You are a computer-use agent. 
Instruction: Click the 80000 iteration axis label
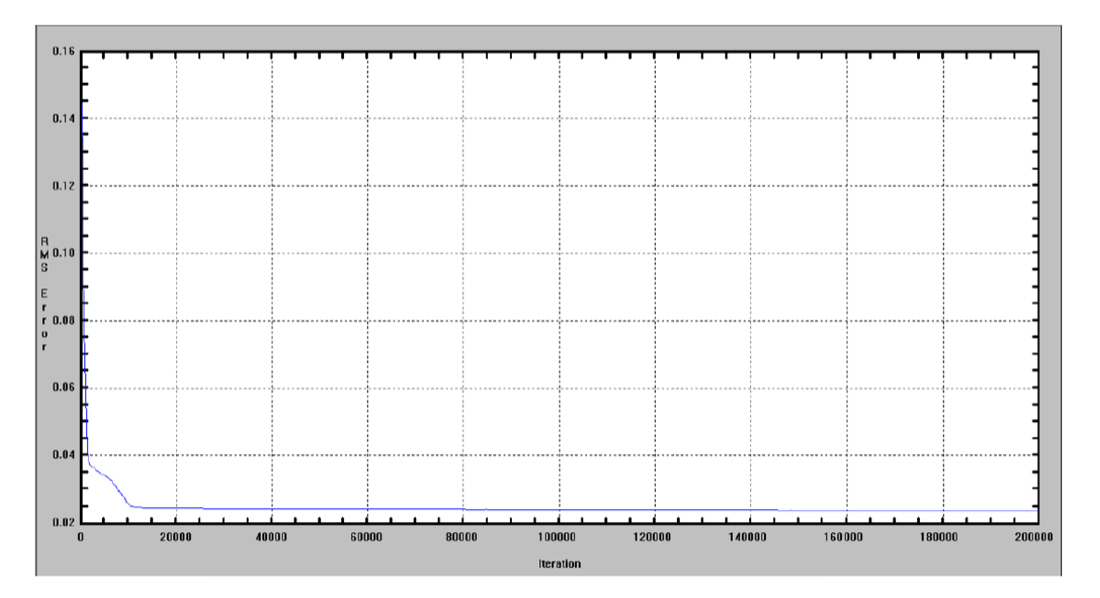click(462, 537)
